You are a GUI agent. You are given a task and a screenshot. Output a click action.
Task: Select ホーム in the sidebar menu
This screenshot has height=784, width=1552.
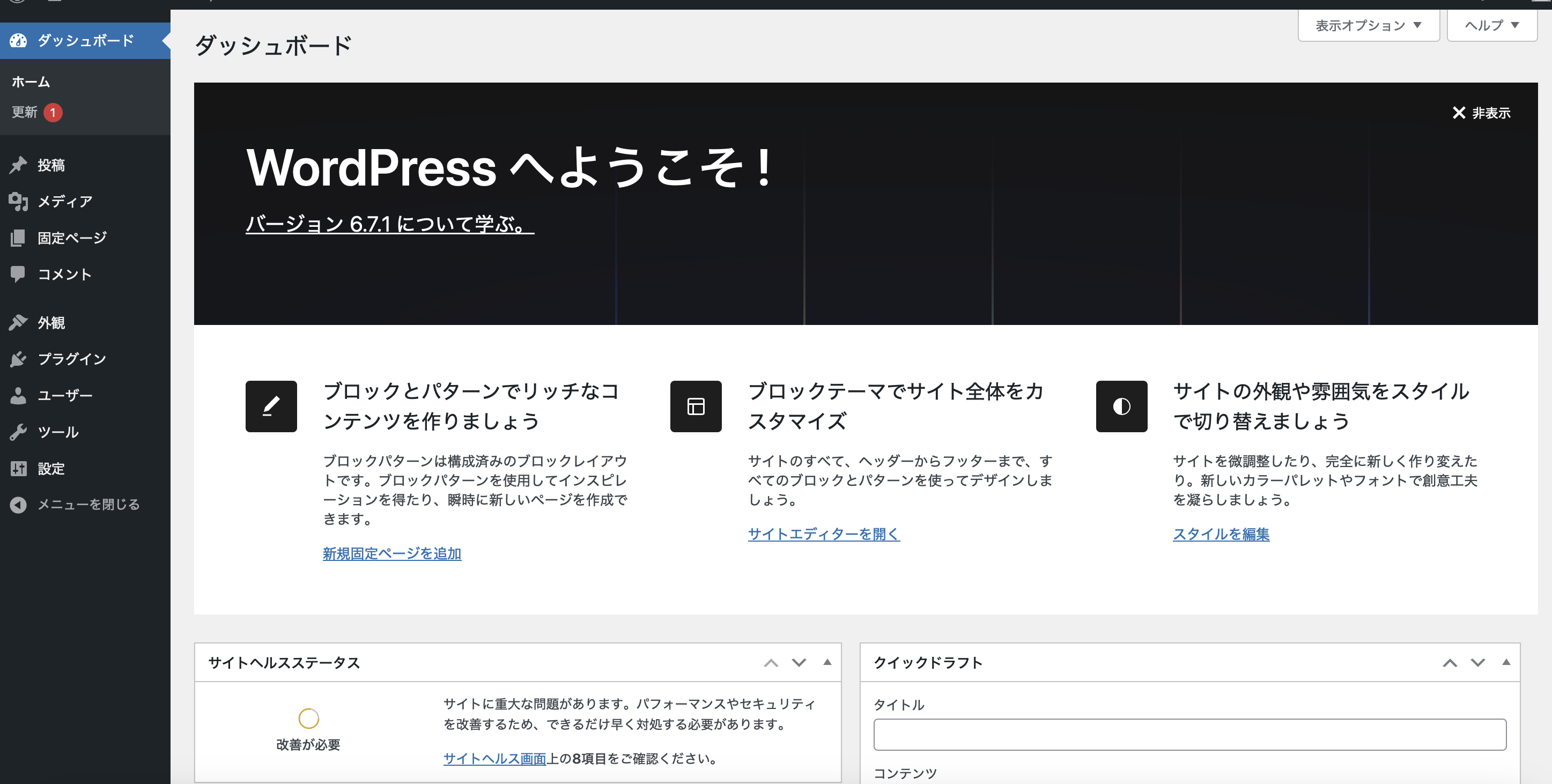point(30,82)
